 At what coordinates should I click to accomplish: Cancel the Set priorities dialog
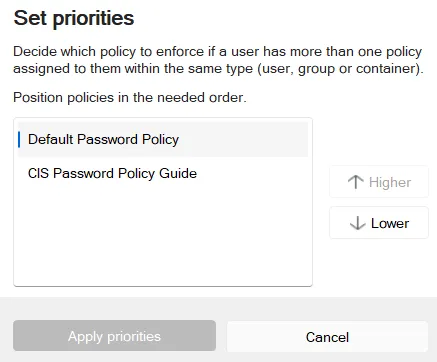point(327,337)
